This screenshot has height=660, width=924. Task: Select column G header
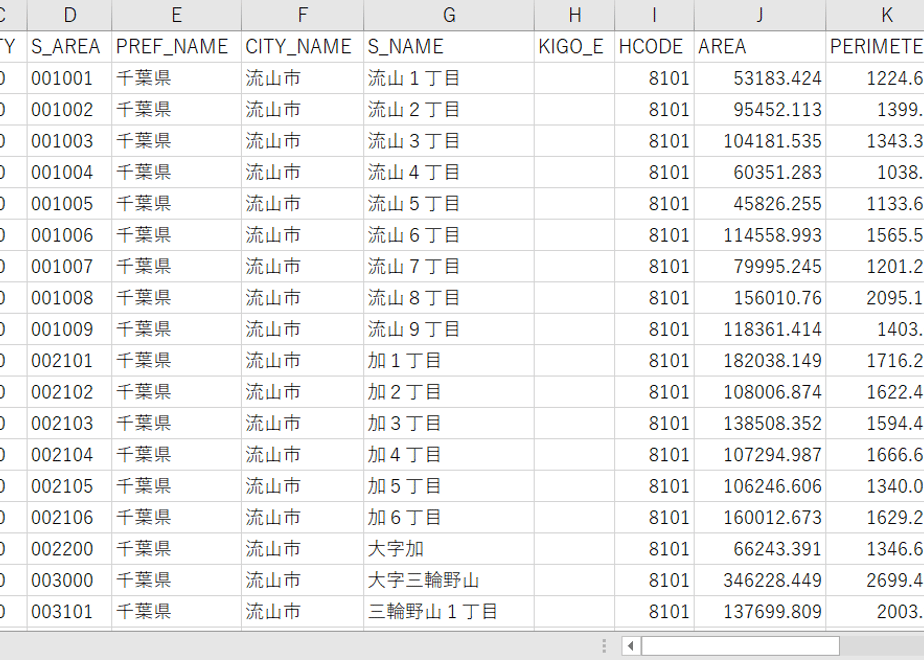[x=449, y=15]
